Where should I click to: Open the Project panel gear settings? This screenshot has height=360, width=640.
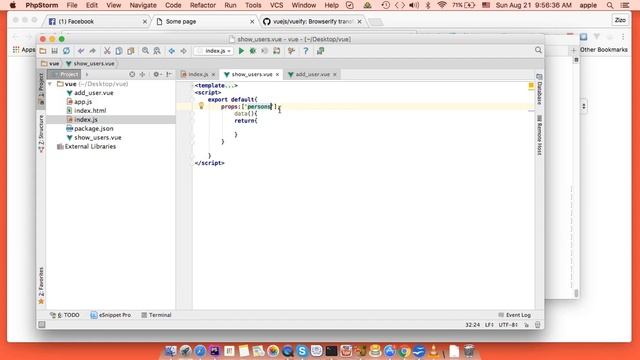(157, 74)
